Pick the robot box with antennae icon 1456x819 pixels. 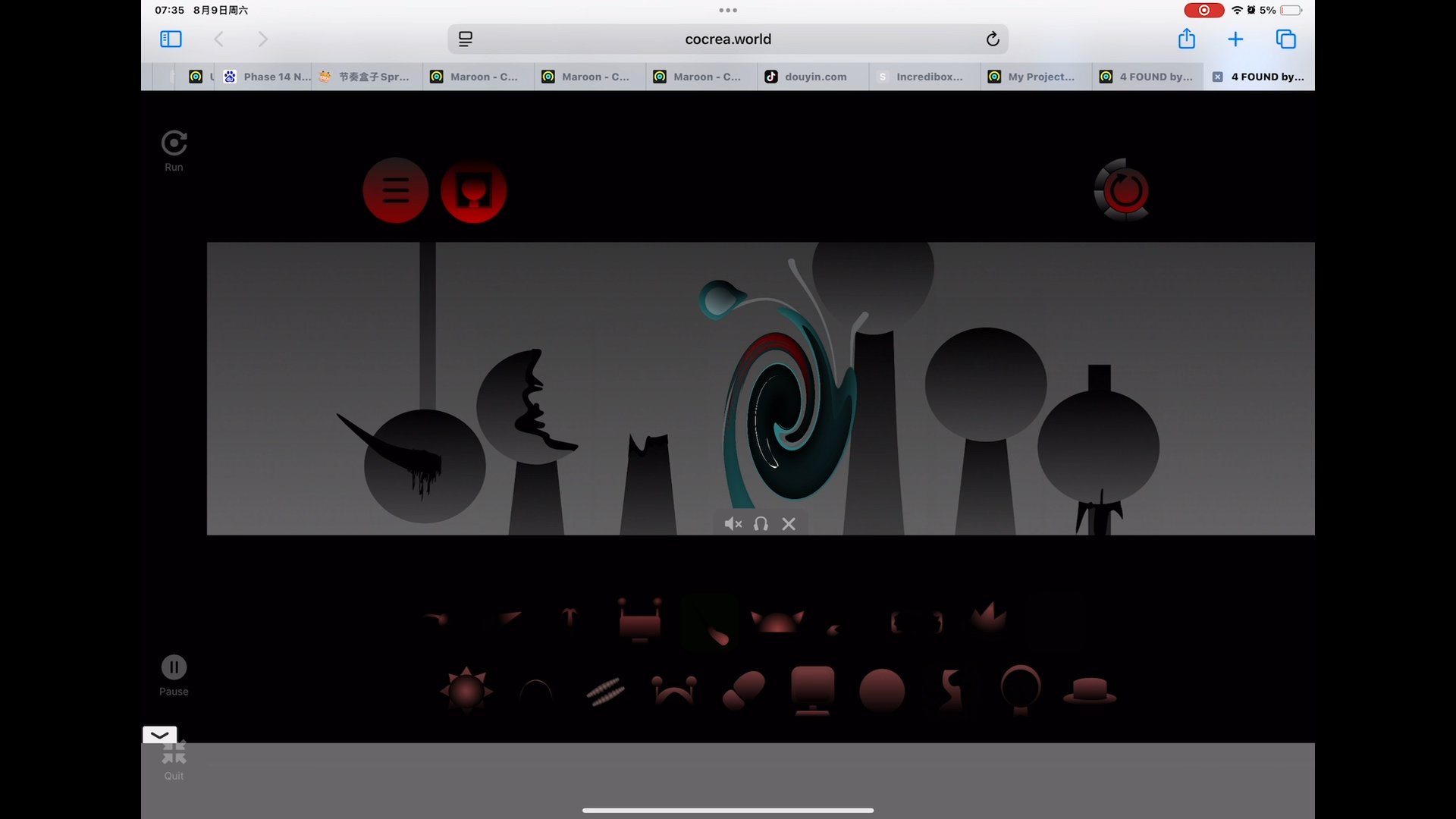(640, 620)
